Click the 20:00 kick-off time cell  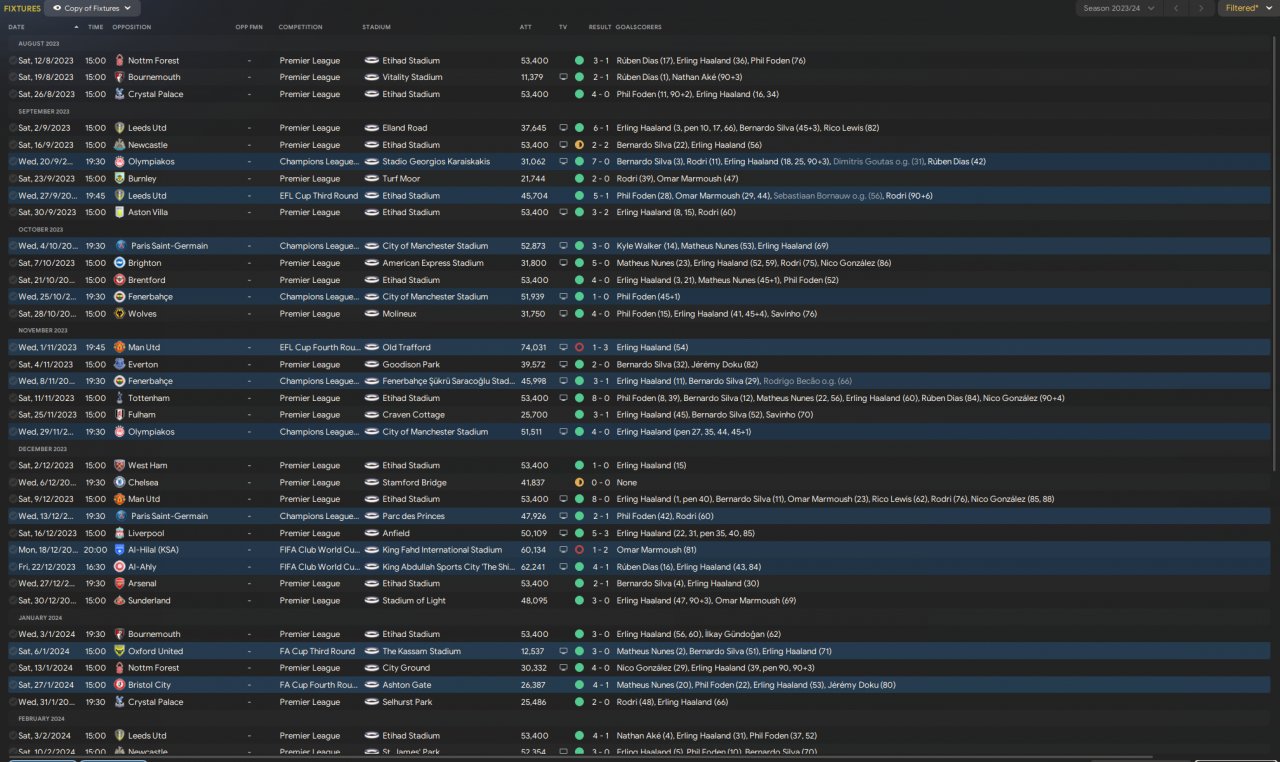click(x=95, y=550)
